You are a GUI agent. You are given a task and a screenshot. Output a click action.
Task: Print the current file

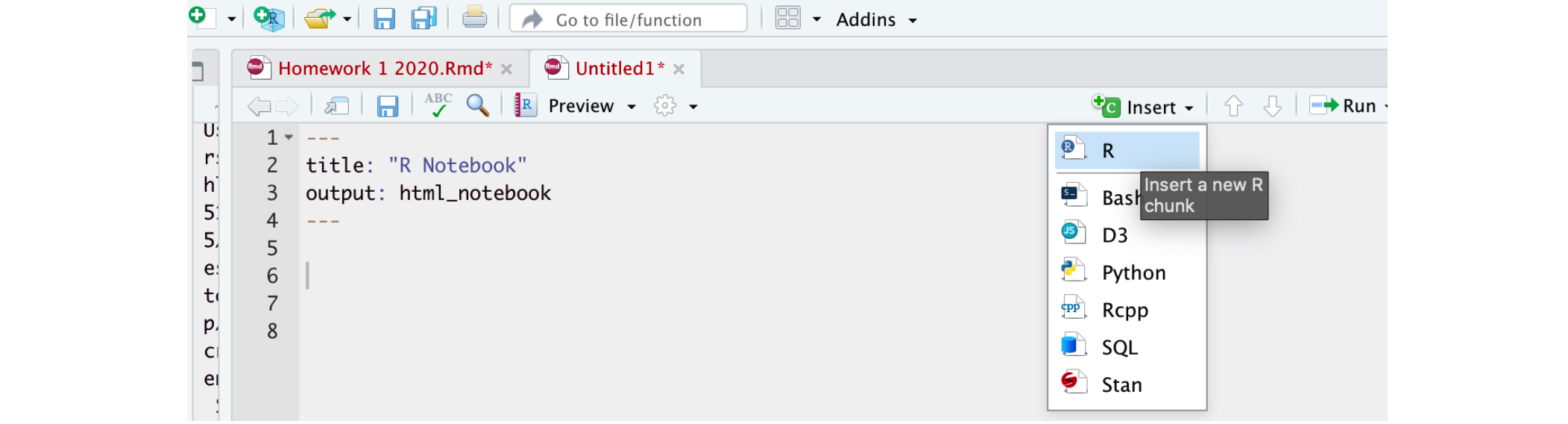pos(474,19)
